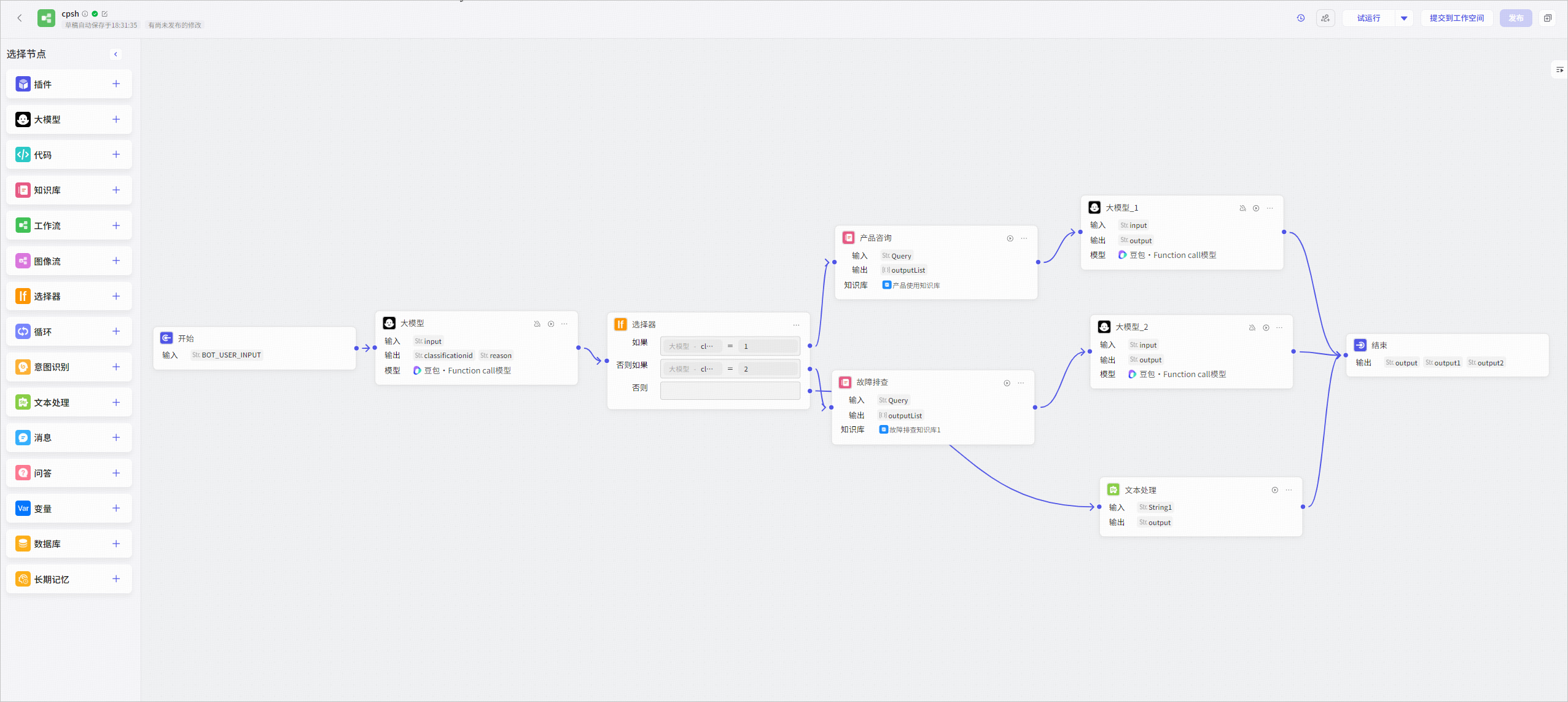Expand the 试运行 dropdown arrow
The height and width of the screenshot is (702, 1568).
pyautogui.click(x=1404, y=18)
